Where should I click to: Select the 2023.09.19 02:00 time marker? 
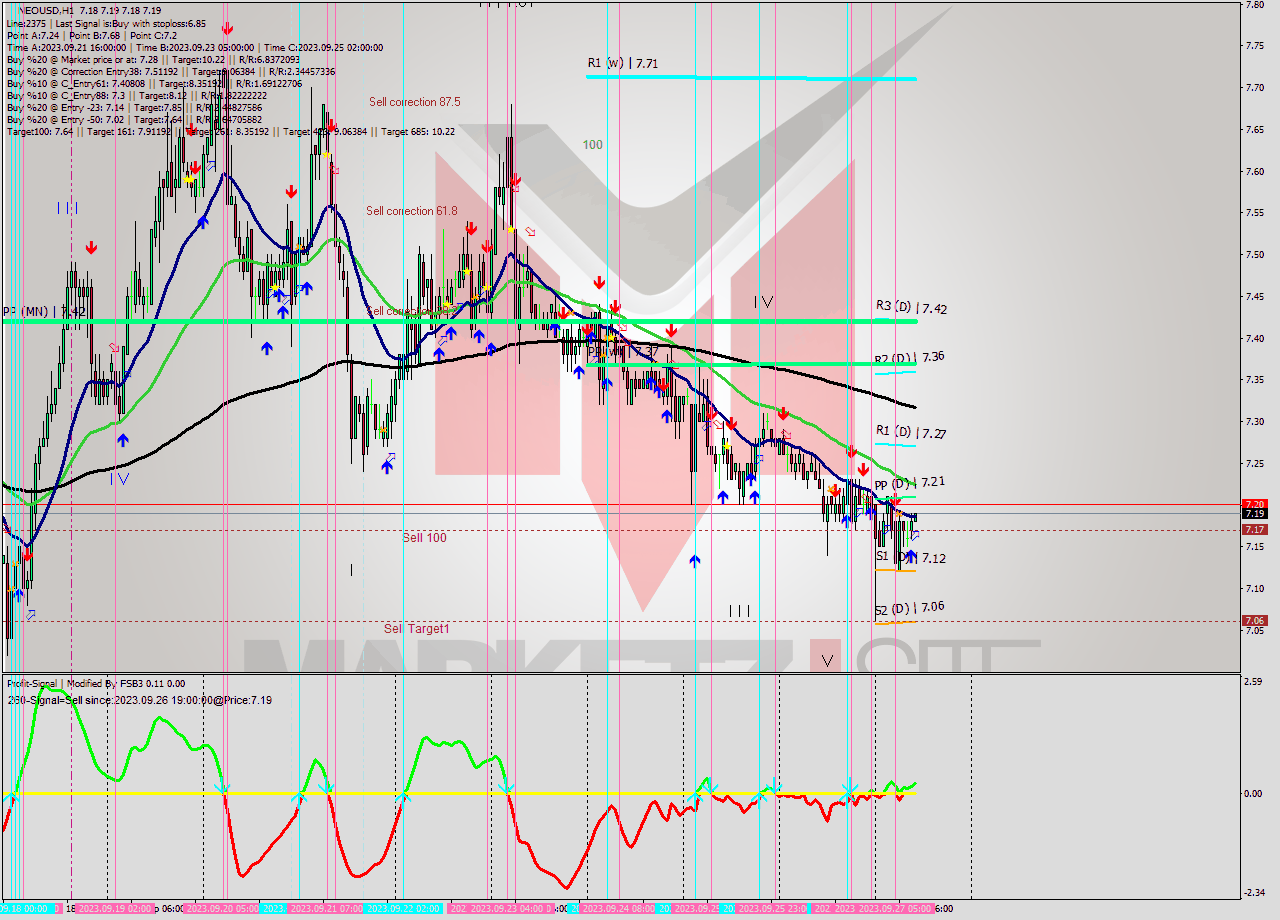point(113,909)
